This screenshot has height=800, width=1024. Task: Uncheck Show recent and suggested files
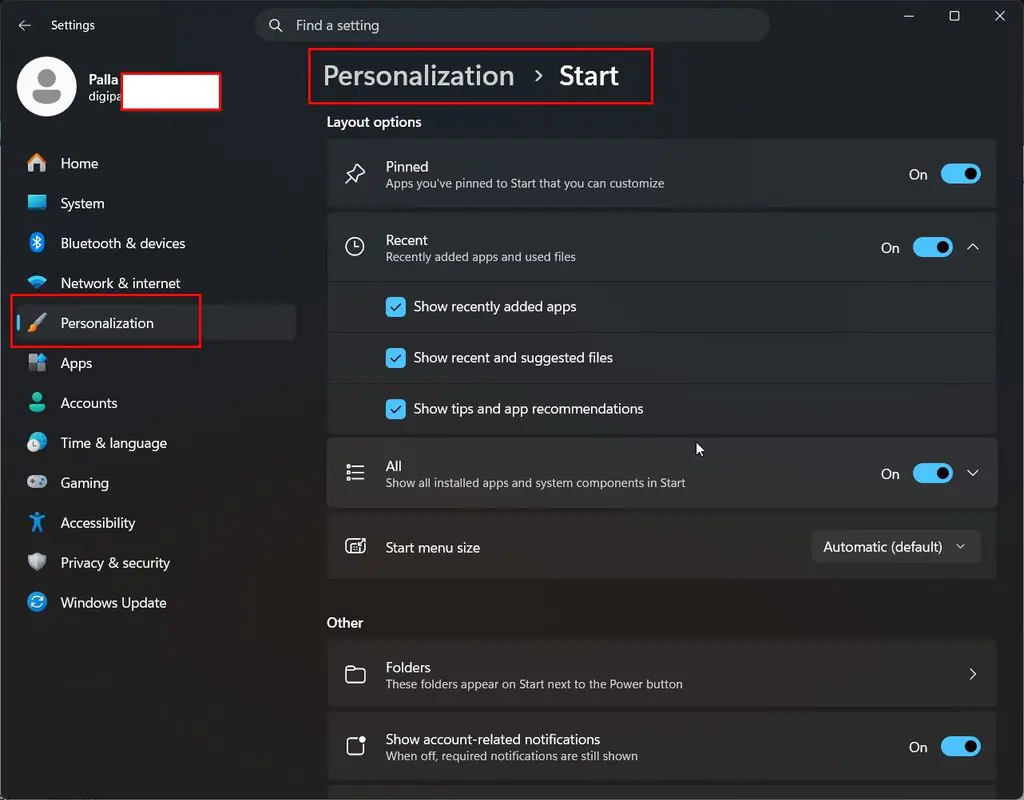396,357
